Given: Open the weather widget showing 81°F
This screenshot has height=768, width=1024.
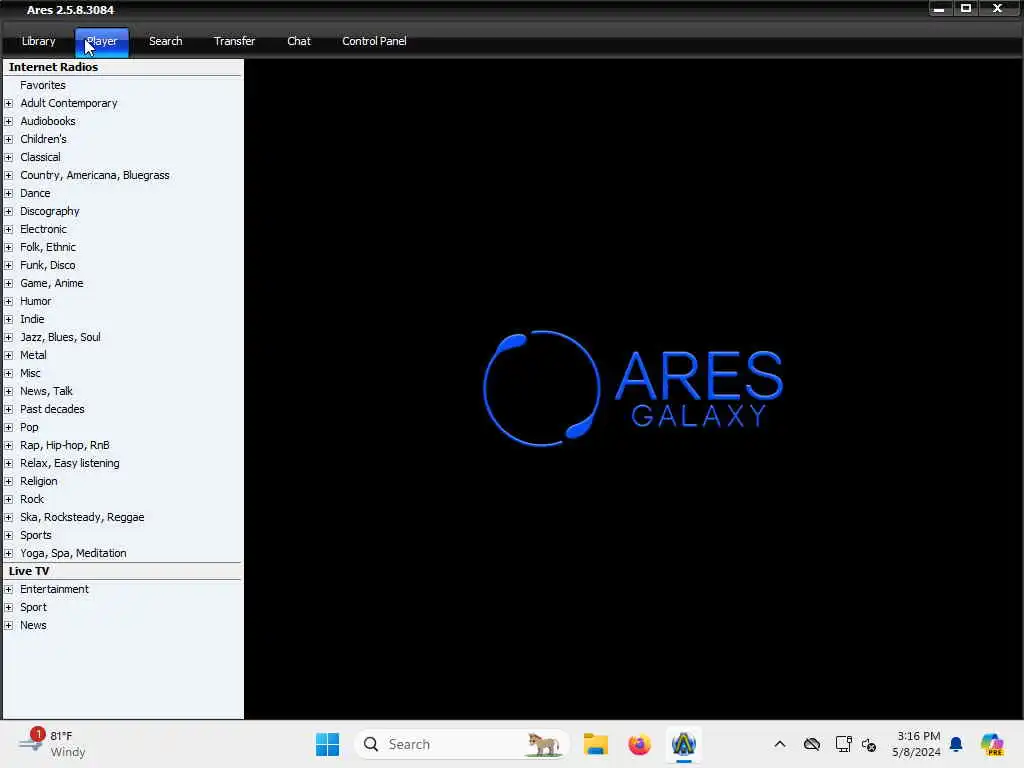Looking at the screenshot, I should pos(52,744).
